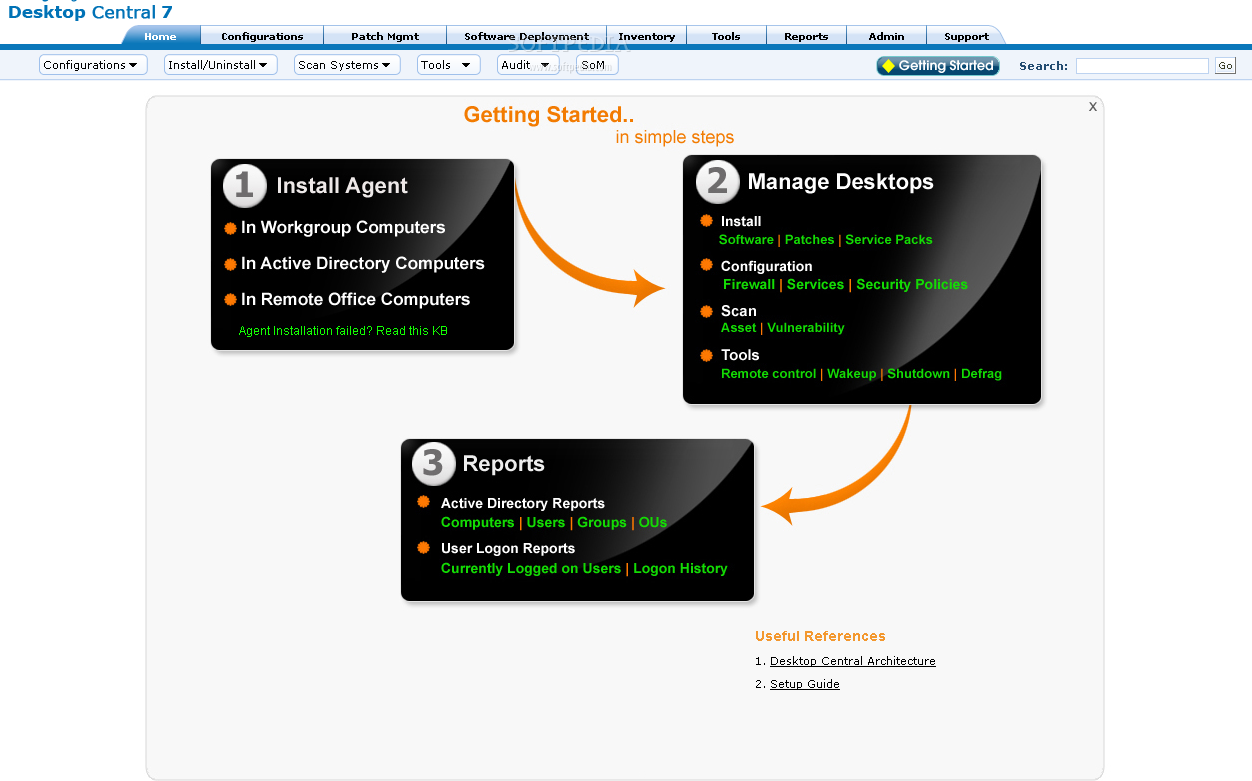1252x781 pixels.
Task: Click the Go search button
Action: tap(1225, 66)
